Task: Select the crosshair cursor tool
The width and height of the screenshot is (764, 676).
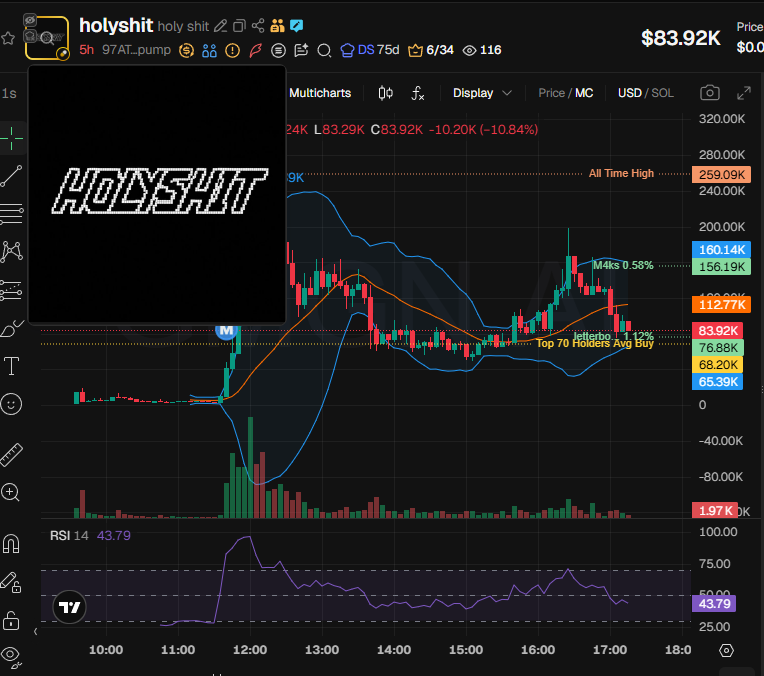Action: coord(12,138)
